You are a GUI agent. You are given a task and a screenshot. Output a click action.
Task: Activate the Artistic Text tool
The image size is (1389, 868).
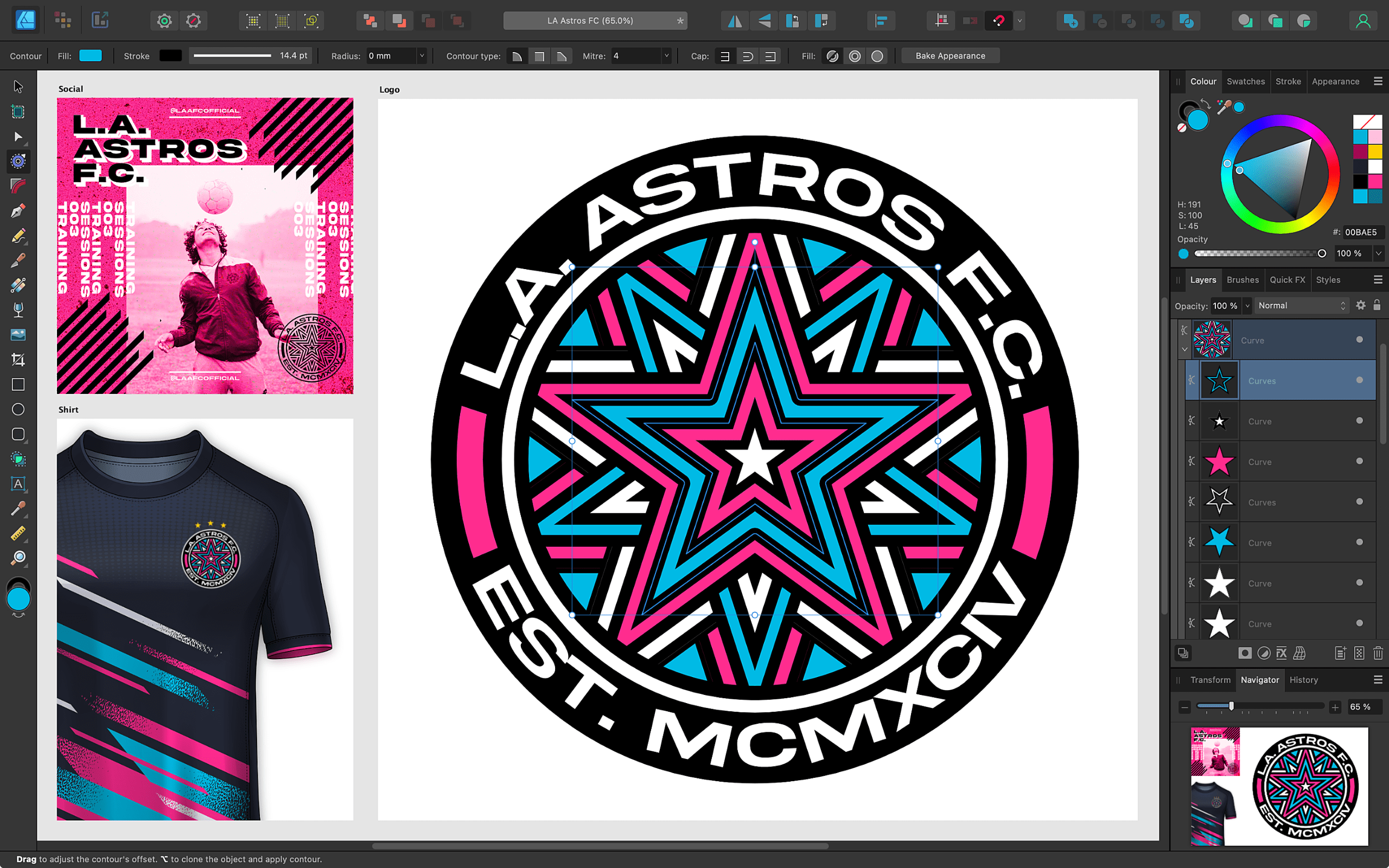18,483
